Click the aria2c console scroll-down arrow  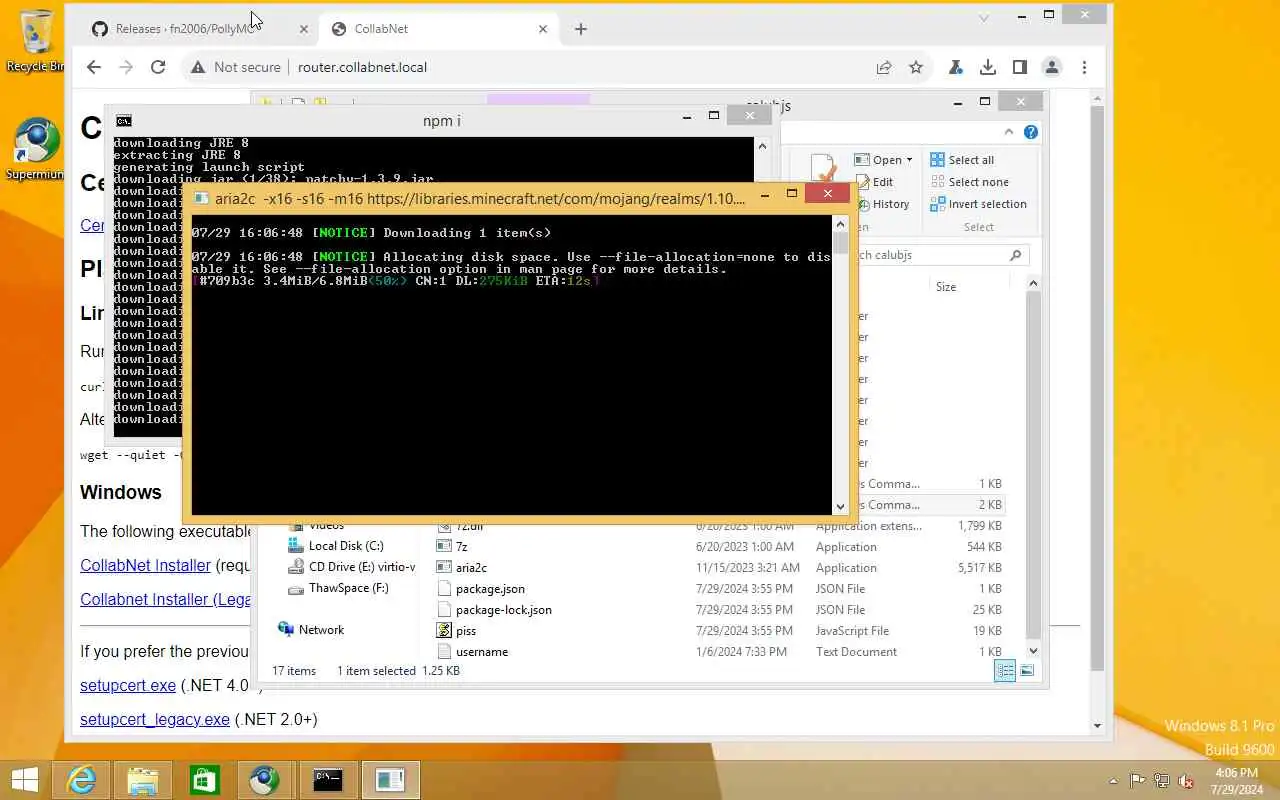(x=840, y=507)
